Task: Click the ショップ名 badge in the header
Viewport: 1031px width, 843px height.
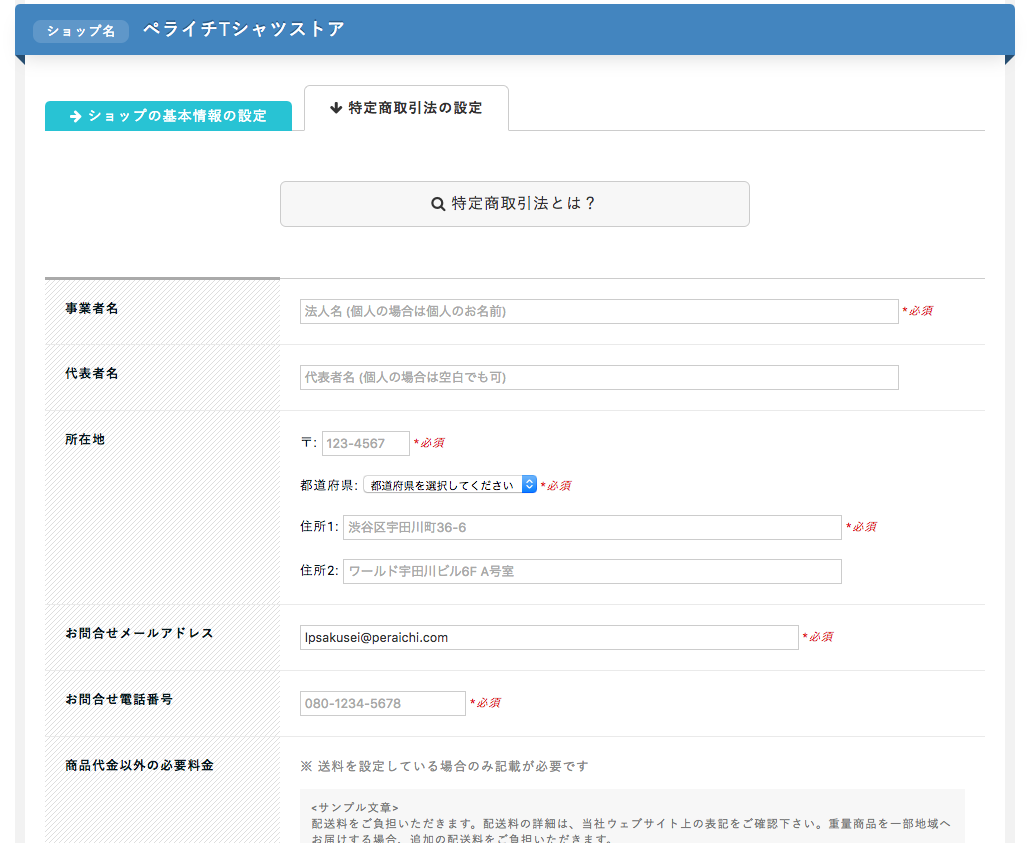Action: tap(81, 31)
